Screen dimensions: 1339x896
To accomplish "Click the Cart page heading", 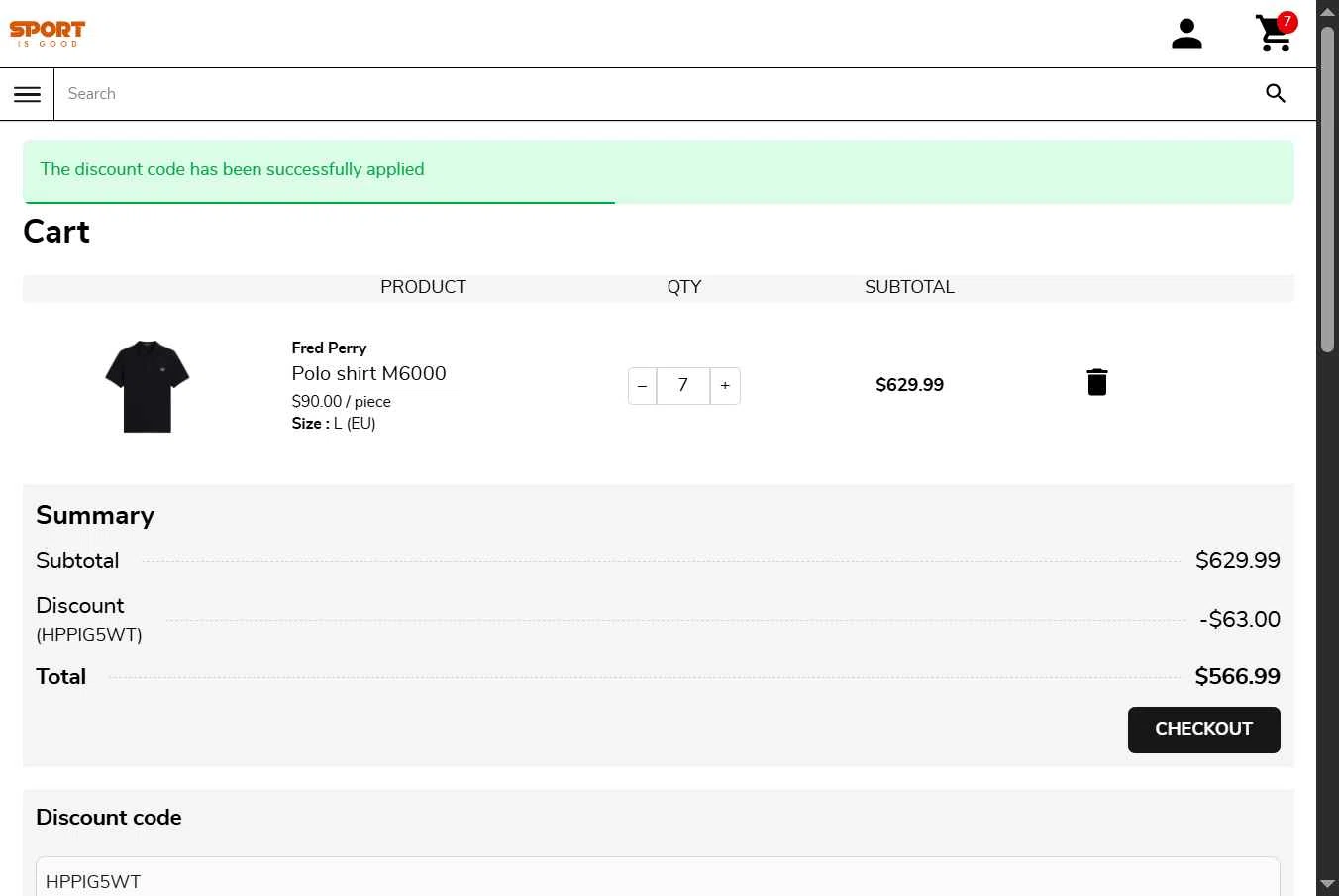I will [56, 232].
